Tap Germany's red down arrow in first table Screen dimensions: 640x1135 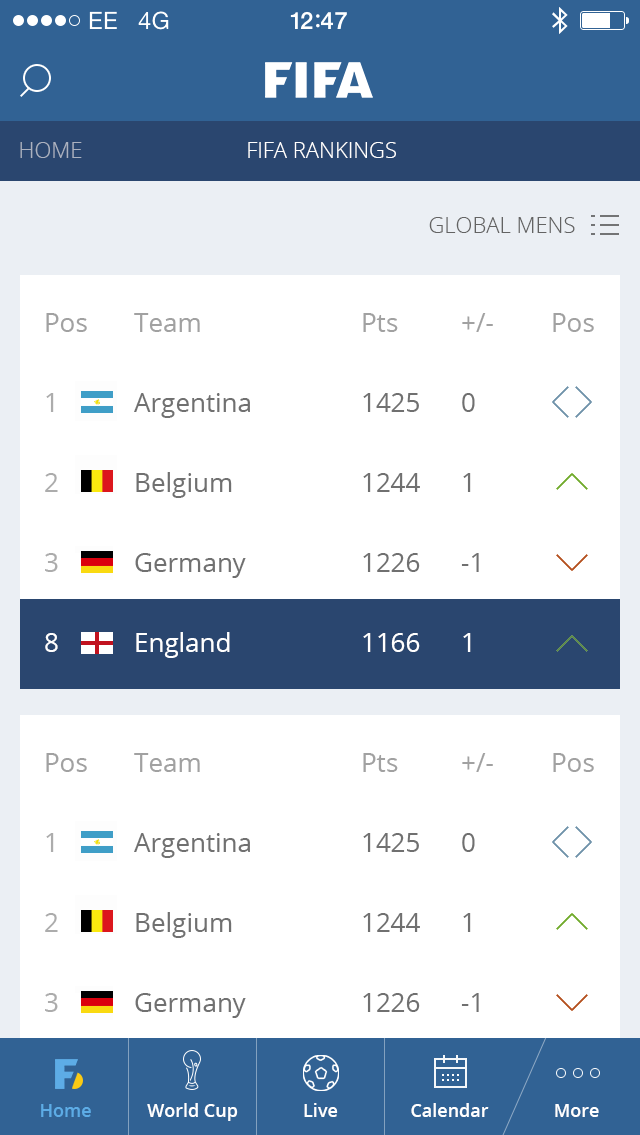coord(572,563)
